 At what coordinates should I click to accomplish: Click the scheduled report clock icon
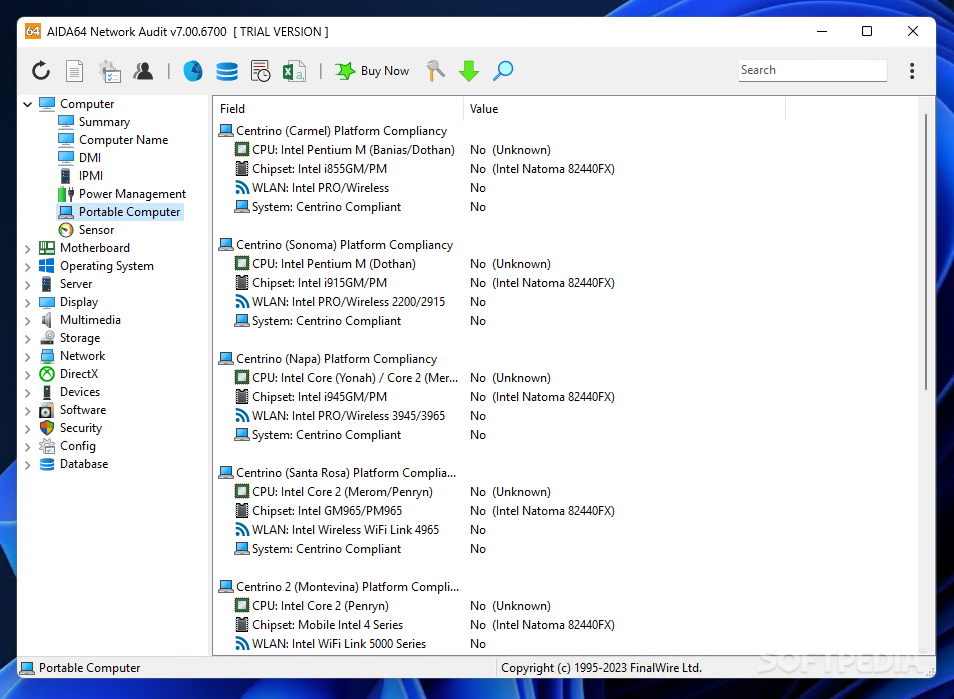pos(260,71)
